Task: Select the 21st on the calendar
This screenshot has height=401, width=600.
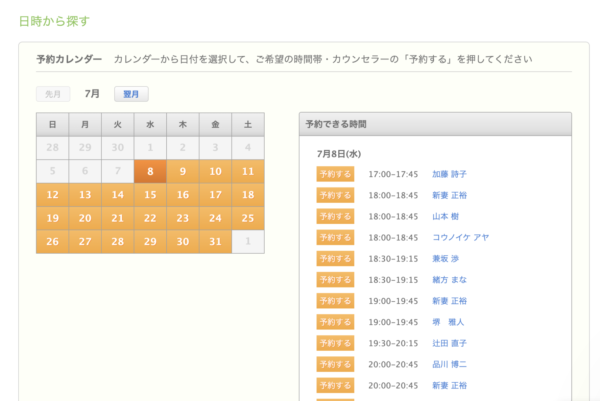Action: click(117, 218)
